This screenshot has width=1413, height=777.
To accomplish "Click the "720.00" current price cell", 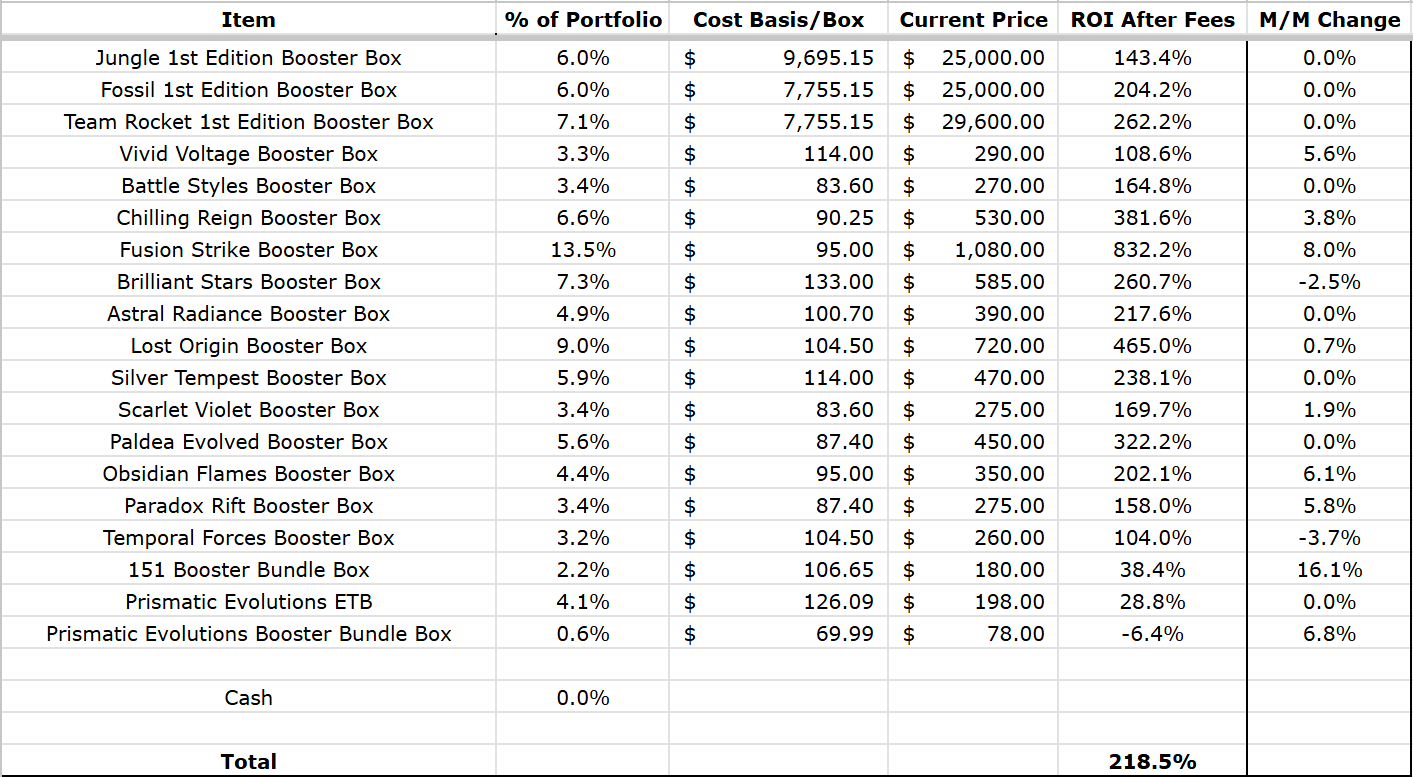I will (1009, 346).
